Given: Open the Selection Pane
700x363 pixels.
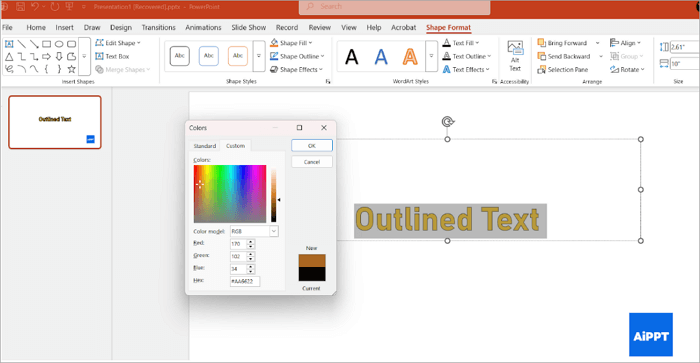Looking at the screenshot, I should tap(562, 70).
